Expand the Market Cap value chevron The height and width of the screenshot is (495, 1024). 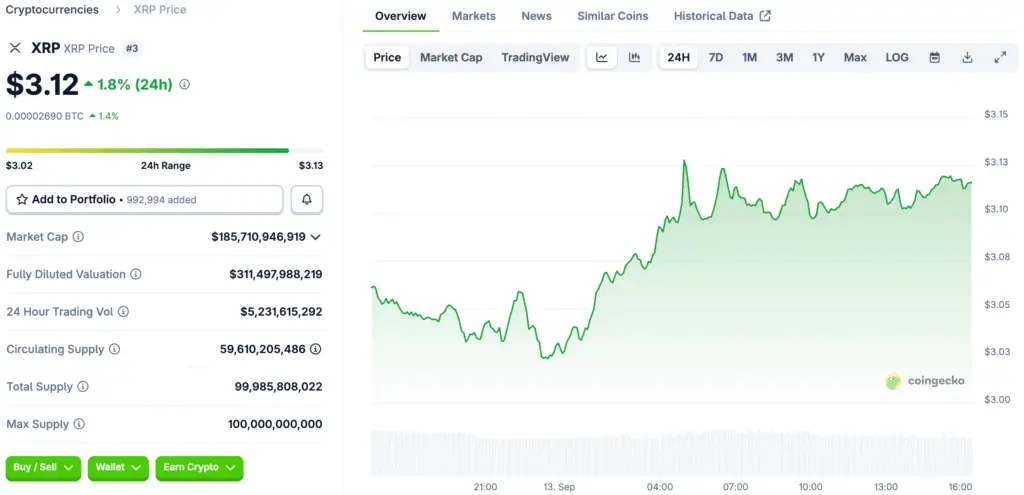(315, 237)
